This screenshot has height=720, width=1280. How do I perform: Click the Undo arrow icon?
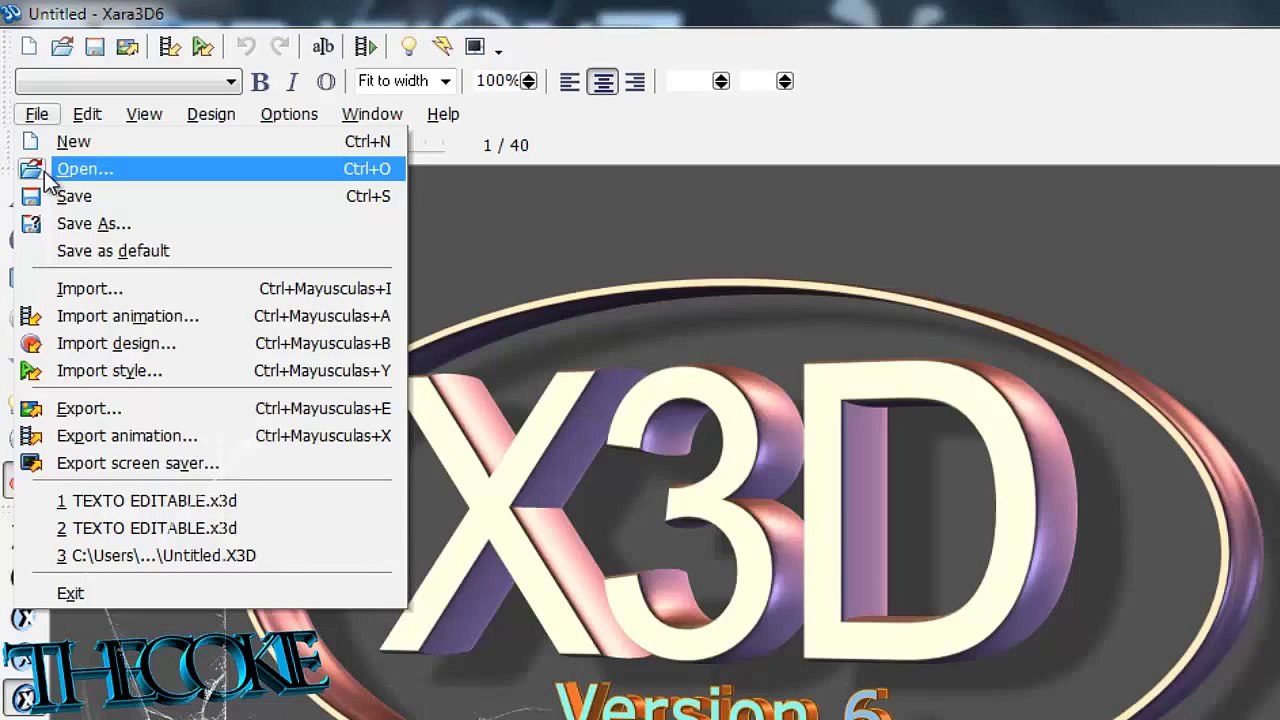[246, 47]
